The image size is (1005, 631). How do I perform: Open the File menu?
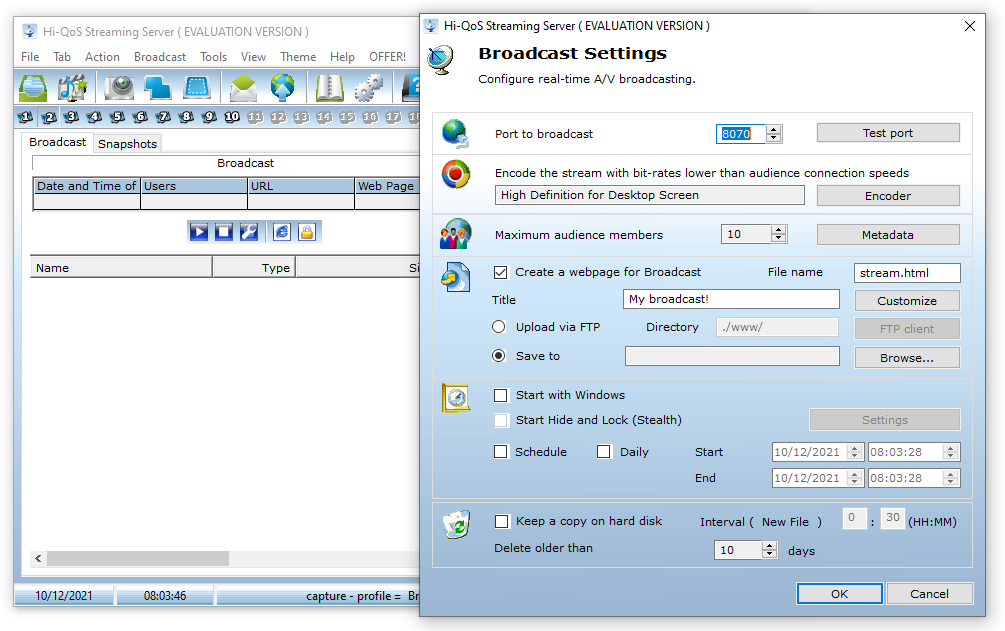click(30, 56)
